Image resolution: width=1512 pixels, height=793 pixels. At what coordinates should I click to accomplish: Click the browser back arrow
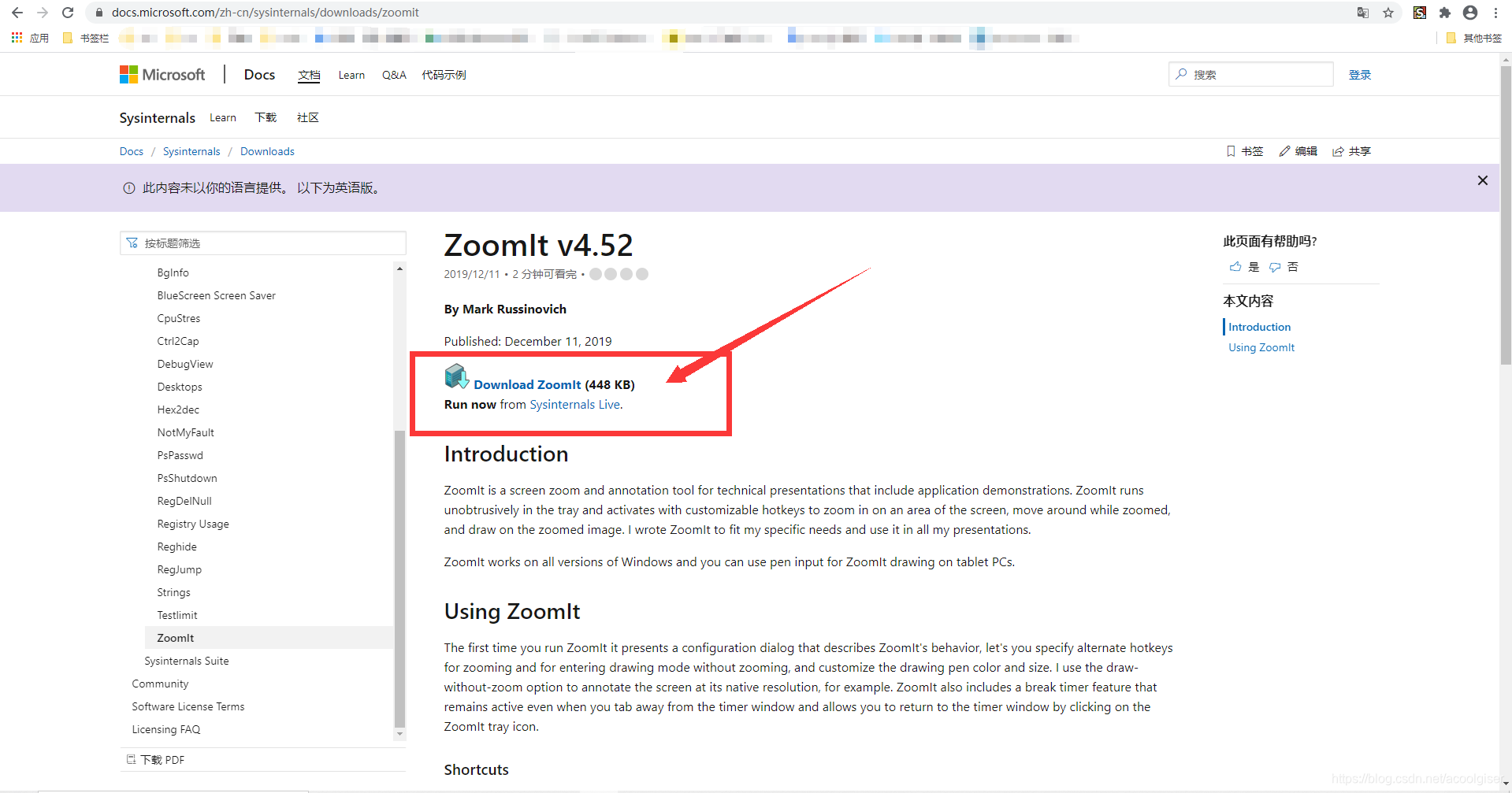[x=17, y=13]
